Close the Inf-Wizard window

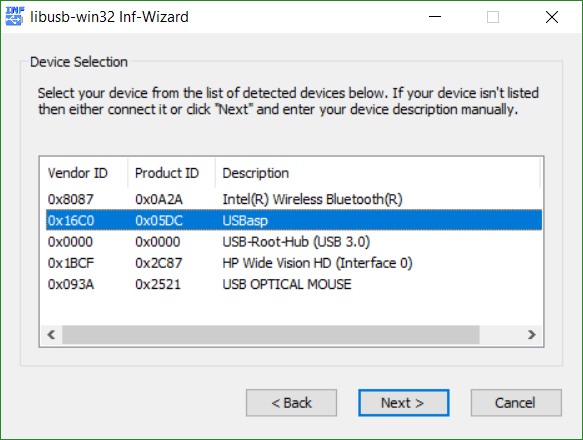(552, 17)
